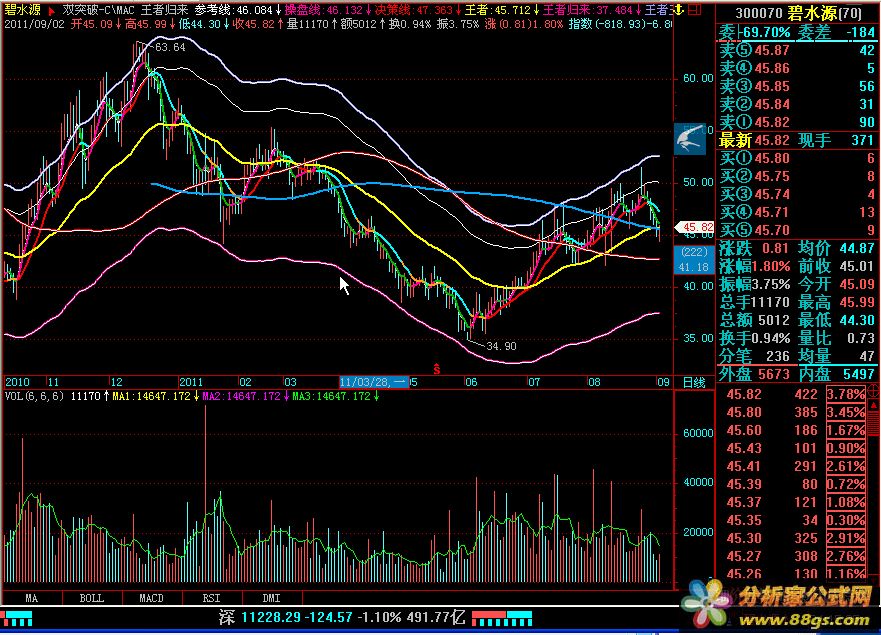
Task: Select the 买① 45.80 bid row
Action: coord(797,158)
